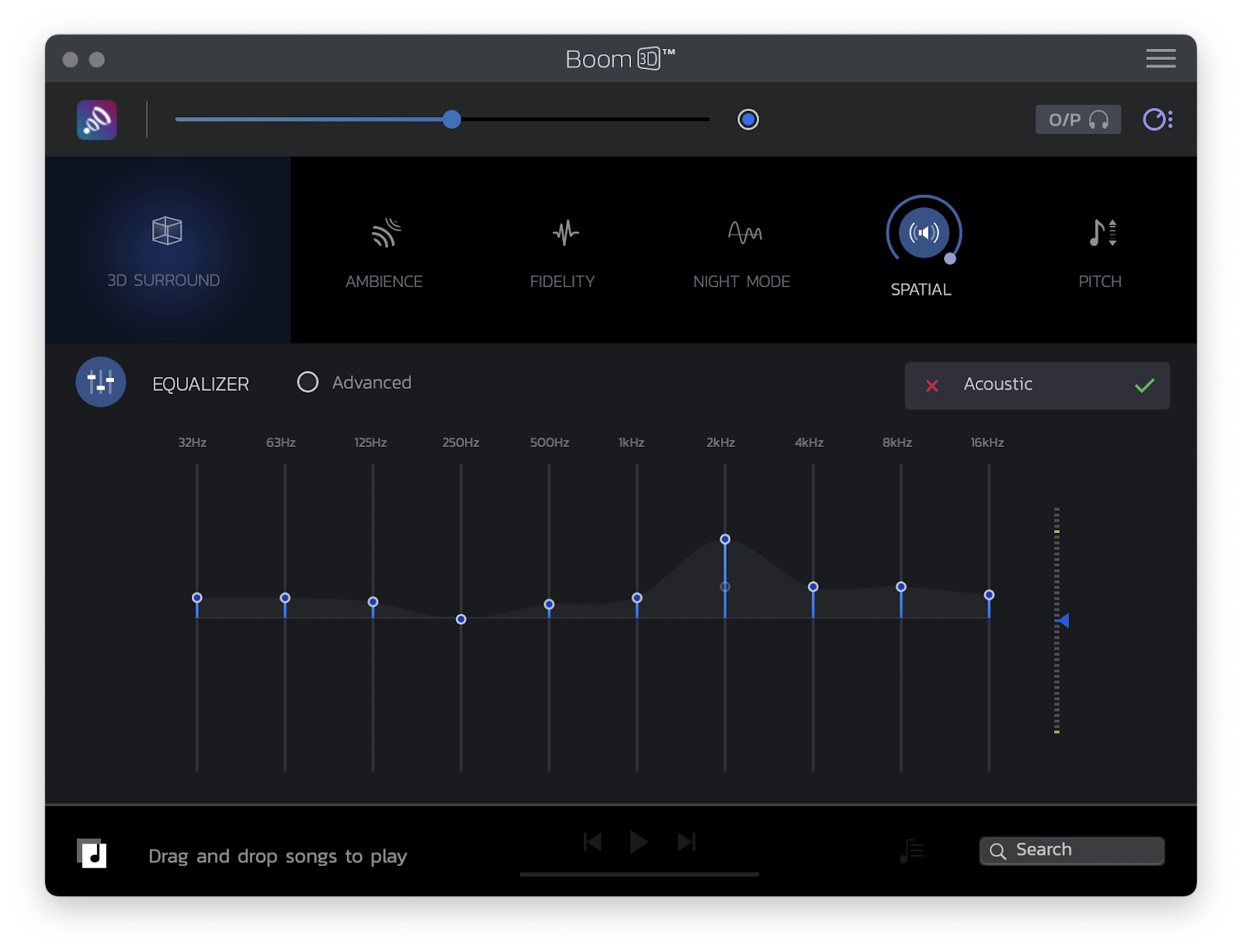Open the app volume controller icon

pyautogui.click(x=1157, y=119)
